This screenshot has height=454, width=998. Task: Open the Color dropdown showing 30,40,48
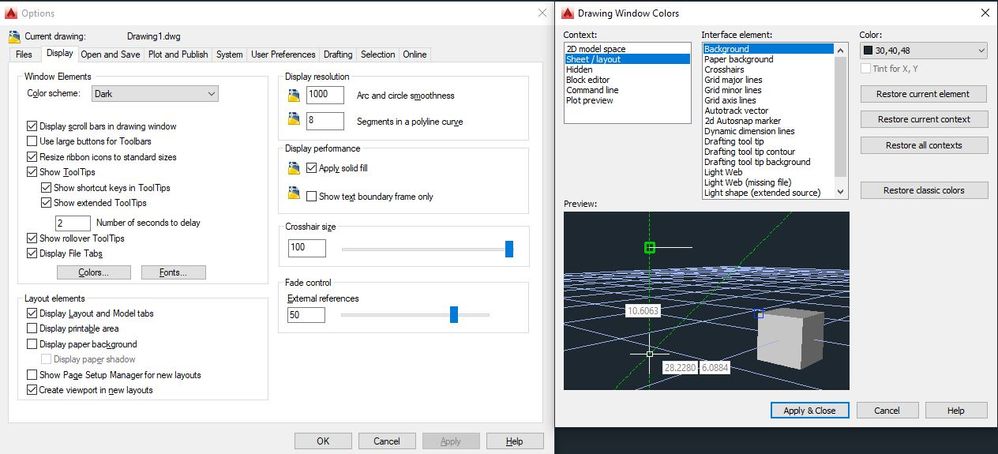pos(923,51)
